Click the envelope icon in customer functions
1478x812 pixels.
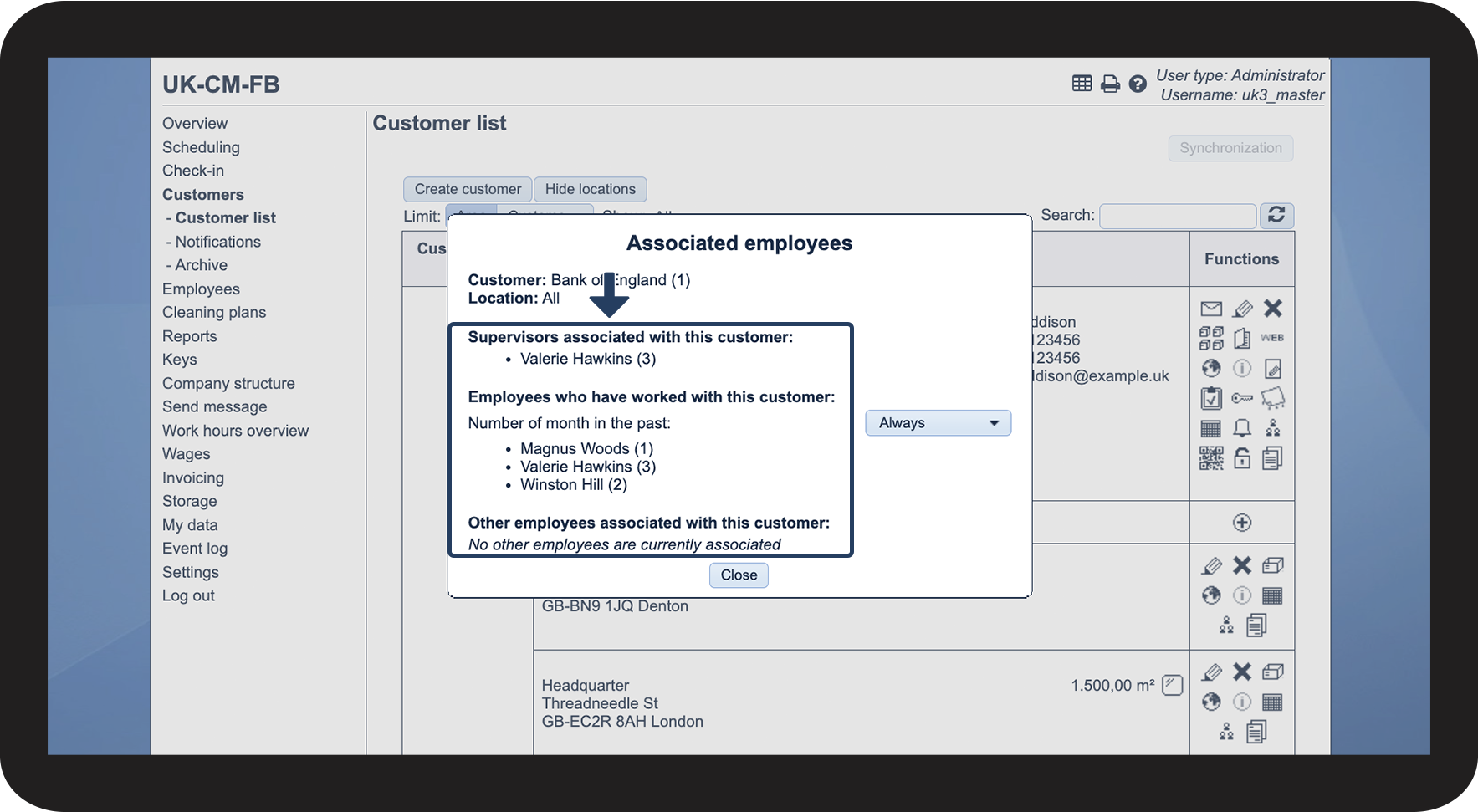click(1211, 309)
